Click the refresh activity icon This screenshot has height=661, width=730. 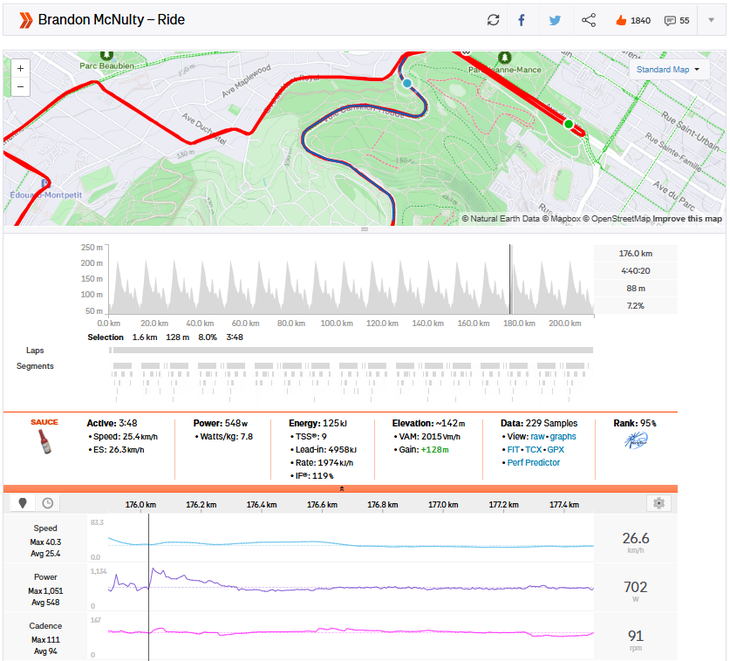493,20
